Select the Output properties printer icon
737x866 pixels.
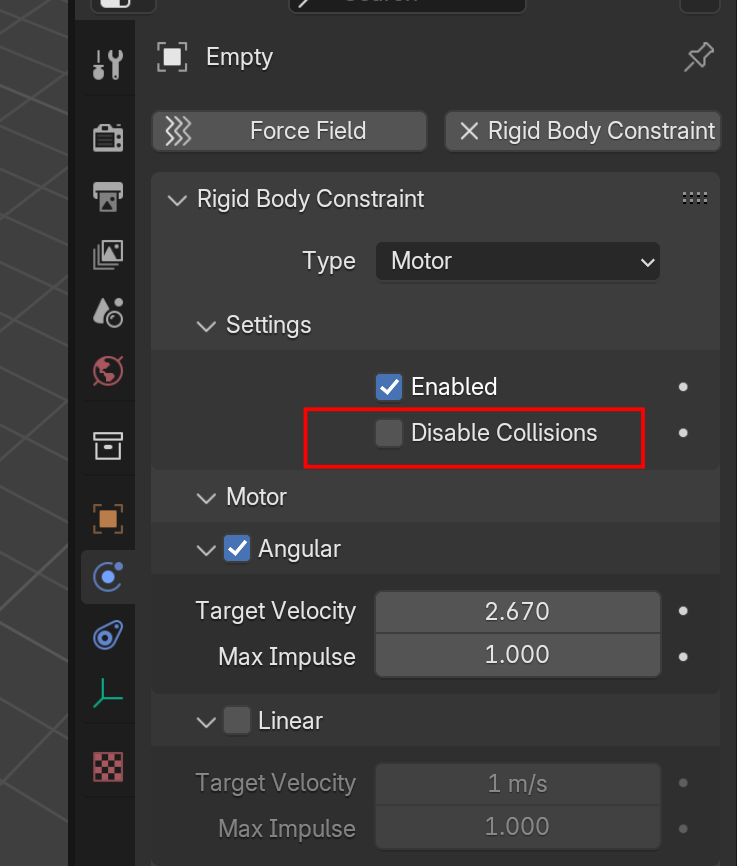coord(107,197)
